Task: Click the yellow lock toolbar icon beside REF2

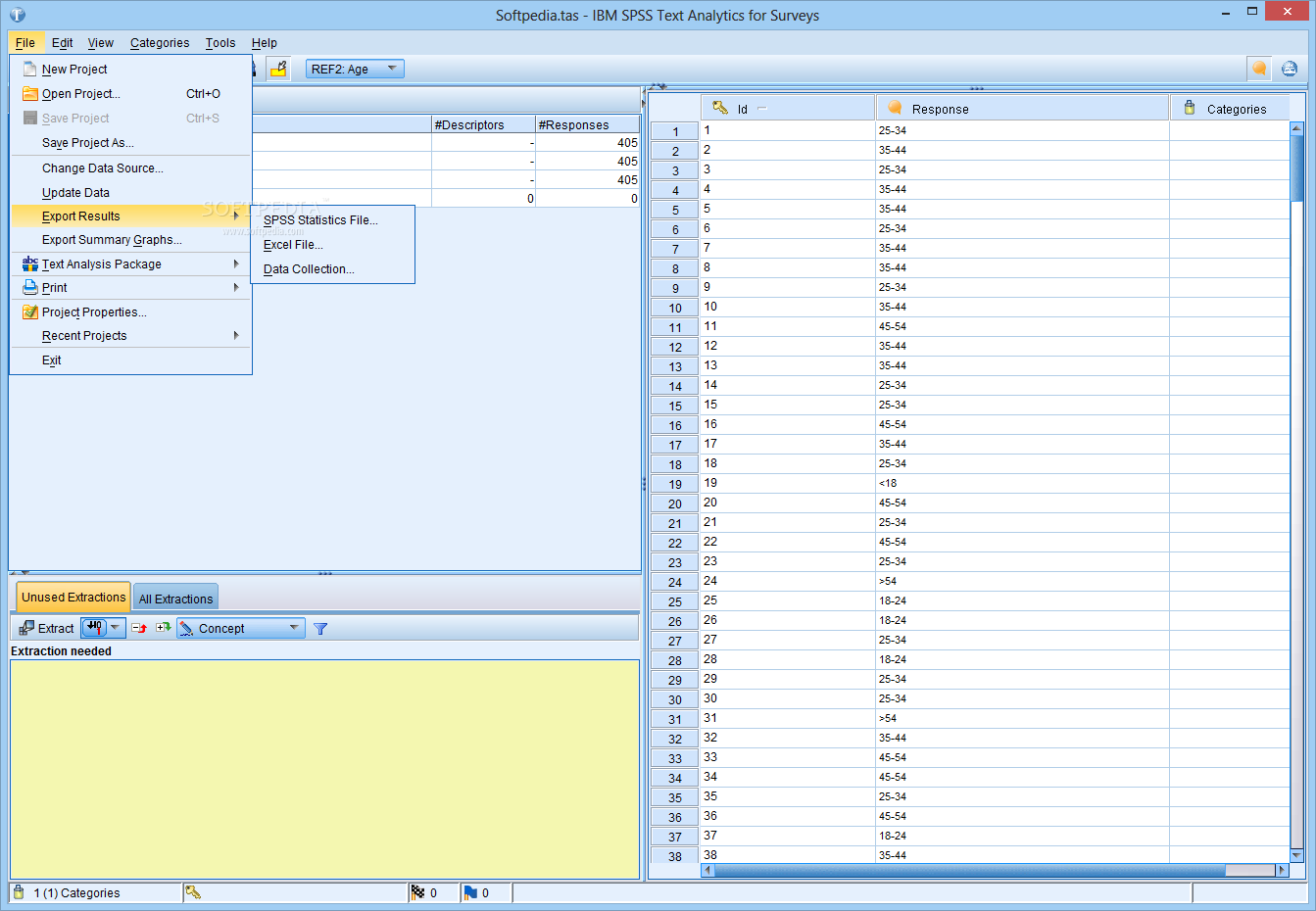Action: (278, 69)
